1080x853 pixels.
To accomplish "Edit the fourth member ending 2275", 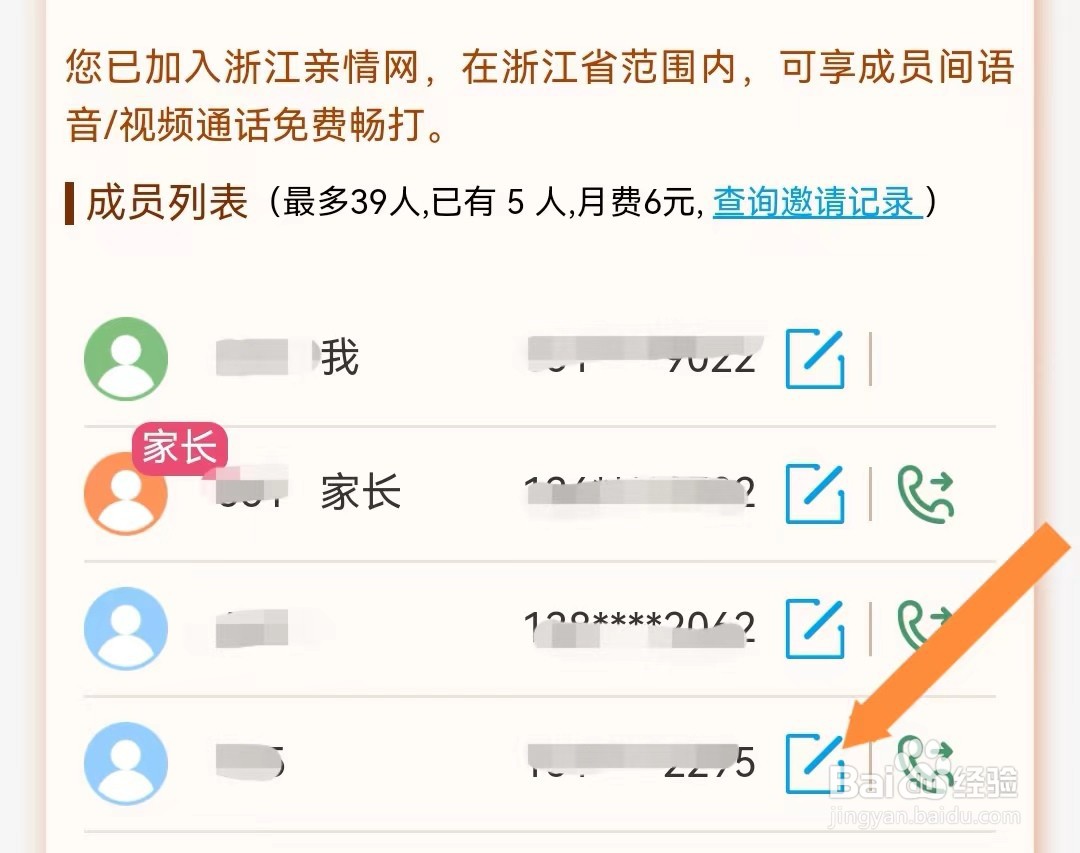I will 816,763.
